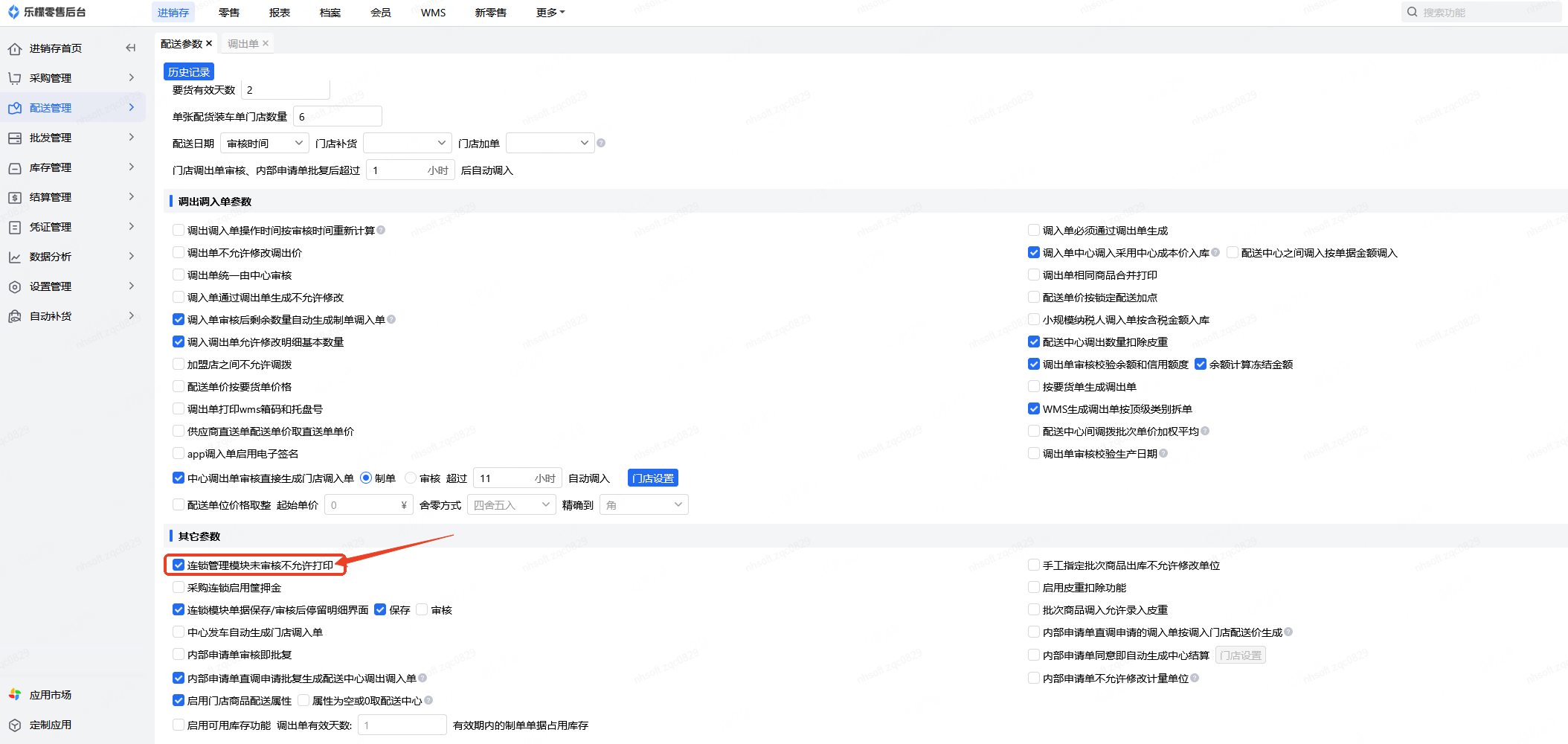Click the 搜索功能 search box
The image size is (1568, 744).
click(x=1482, y=12)
